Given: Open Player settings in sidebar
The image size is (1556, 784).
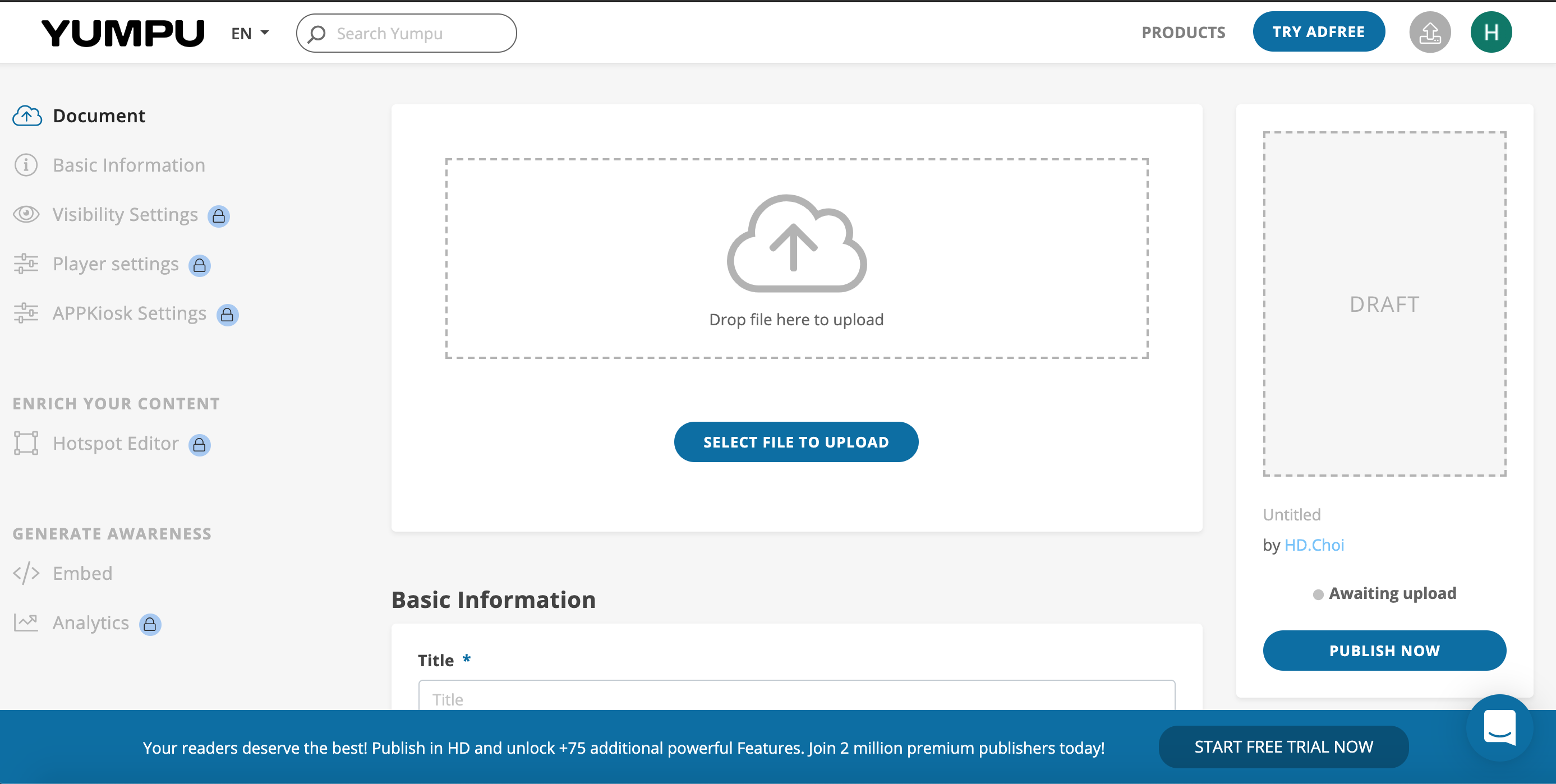Looking at the screenshot, I should tap(116, 264).
